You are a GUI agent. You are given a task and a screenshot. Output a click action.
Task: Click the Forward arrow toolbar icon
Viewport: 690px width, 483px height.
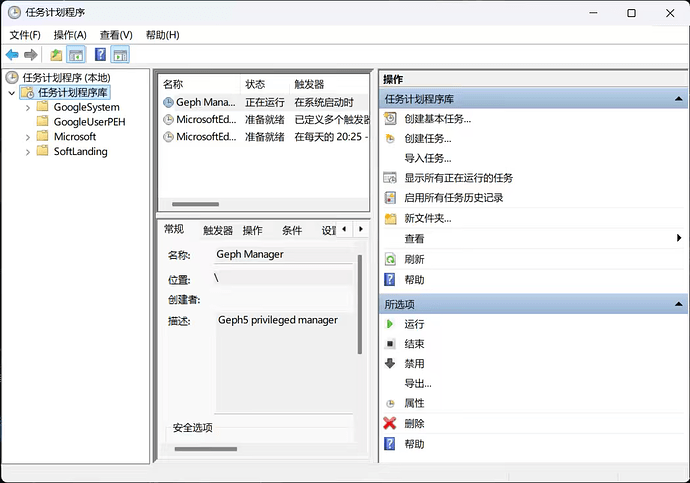(30, 55)
